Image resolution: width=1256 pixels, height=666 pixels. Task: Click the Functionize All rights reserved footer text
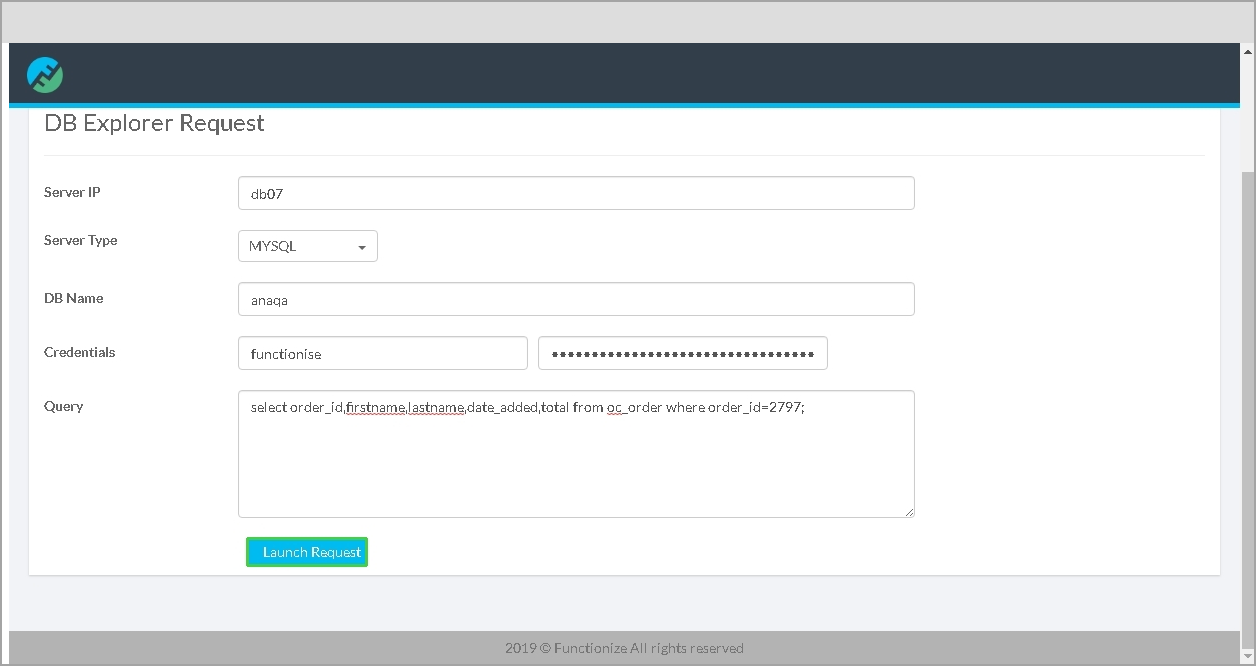pyautogui.click(x=624, y=648)
